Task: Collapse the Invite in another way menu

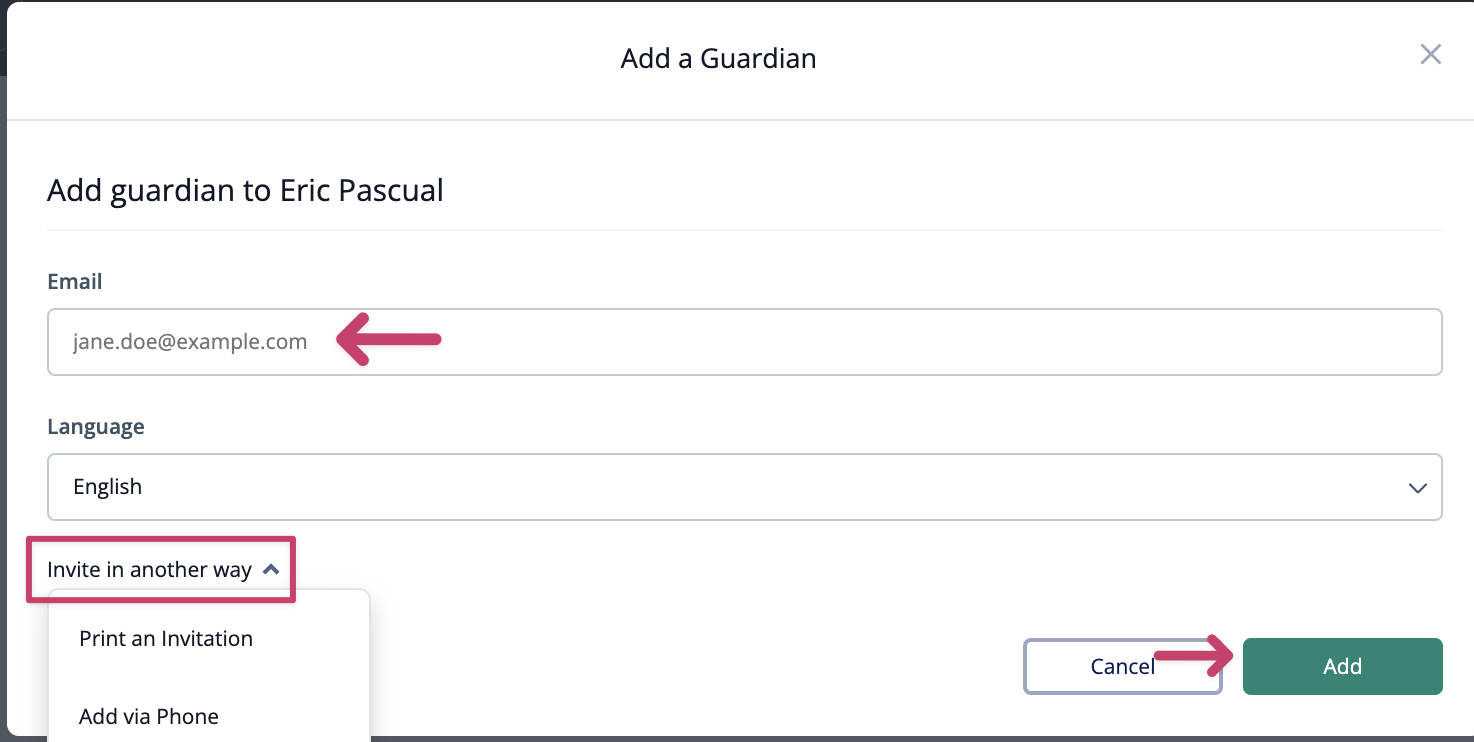Action: coord(150,570)
